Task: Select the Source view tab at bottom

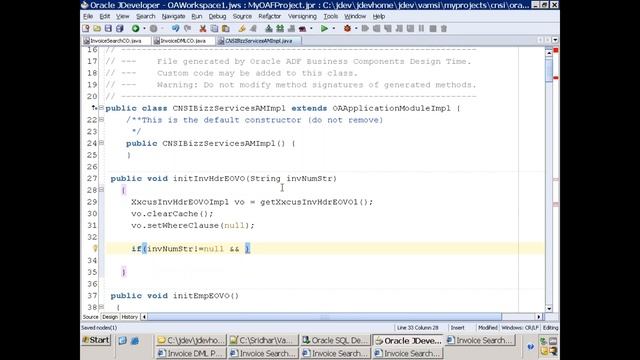Action: tap(90, 317)
